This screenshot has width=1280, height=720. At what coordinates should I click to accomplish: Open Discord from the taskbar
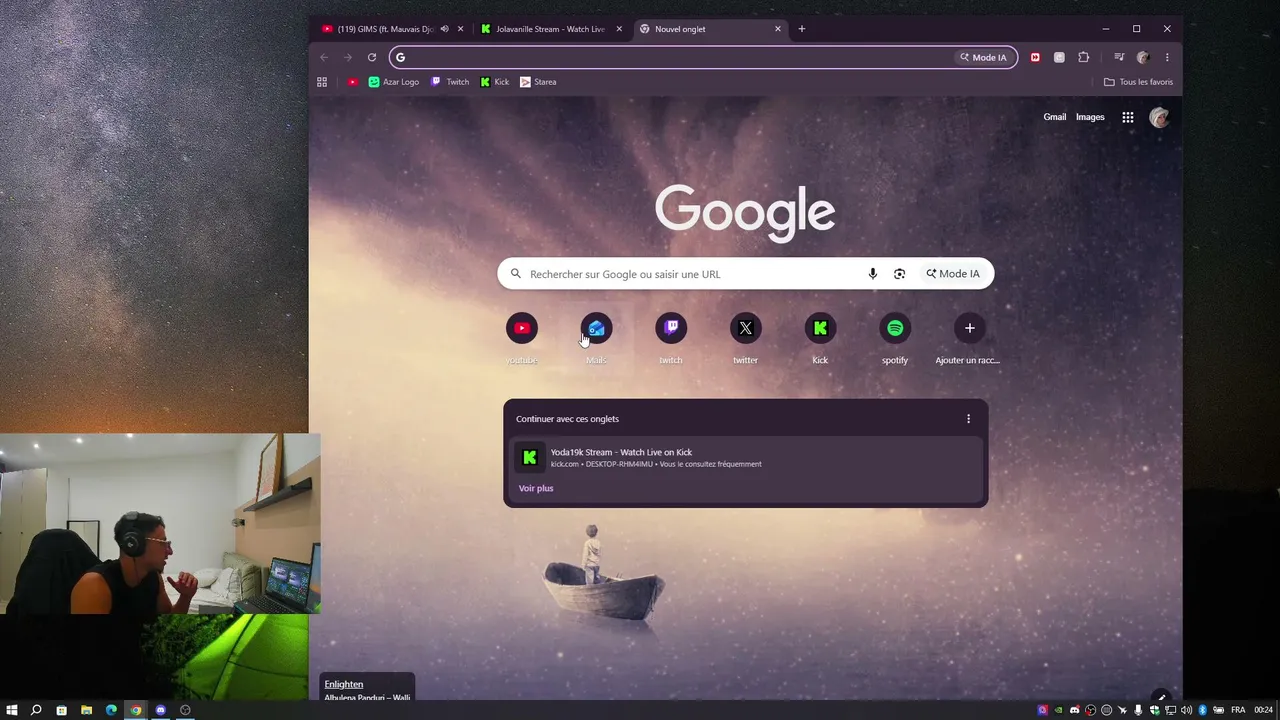pos(160,710)
